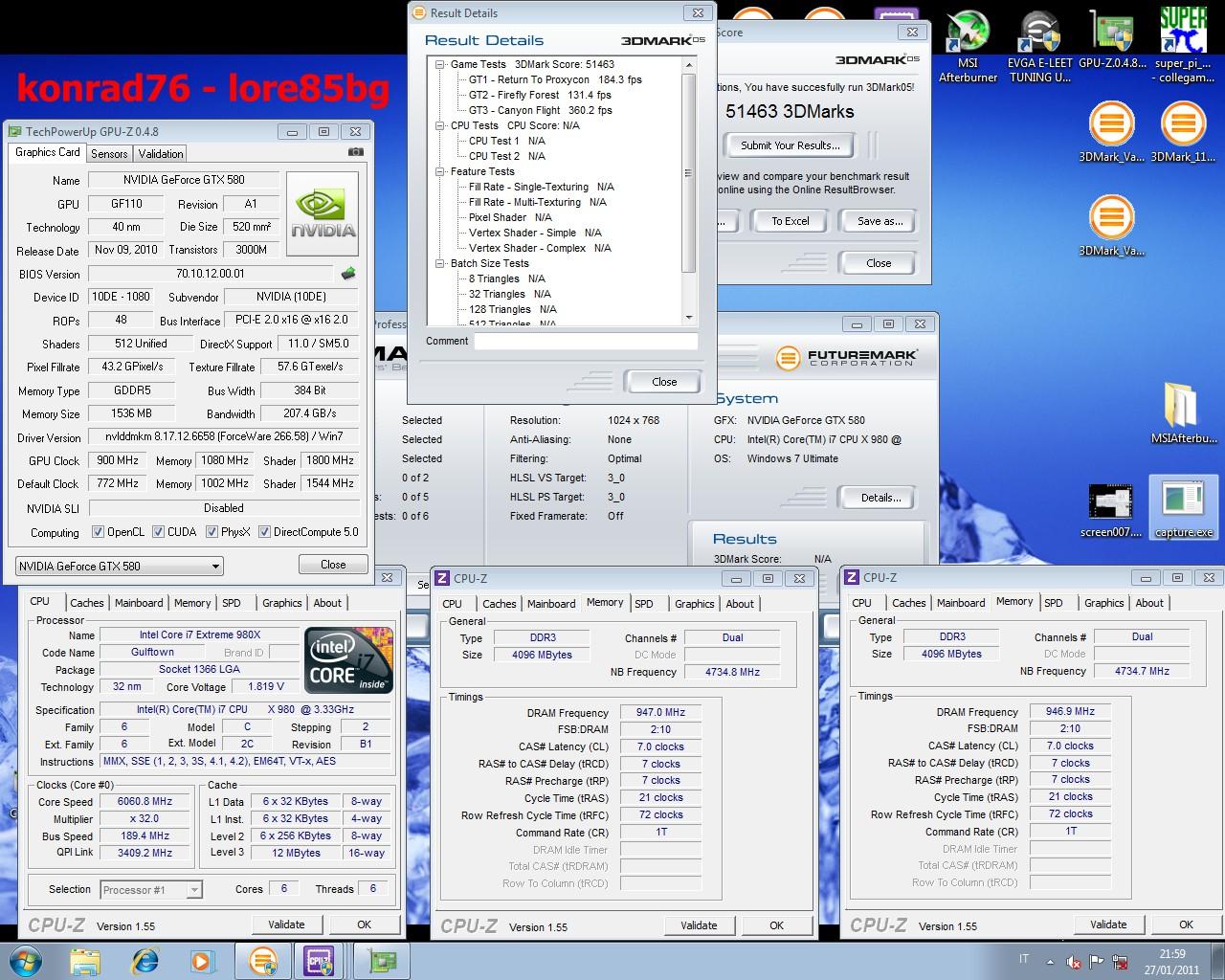Screen dimensions: 1225x980
Task: Collapse Batch Size Tests tree node
Action: [x=440, y=263]
